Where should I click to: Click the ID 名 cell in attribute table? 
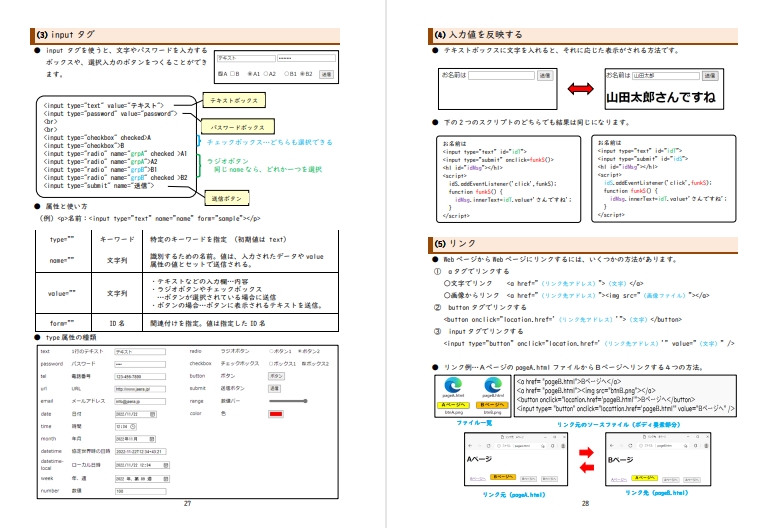point(117,323)
